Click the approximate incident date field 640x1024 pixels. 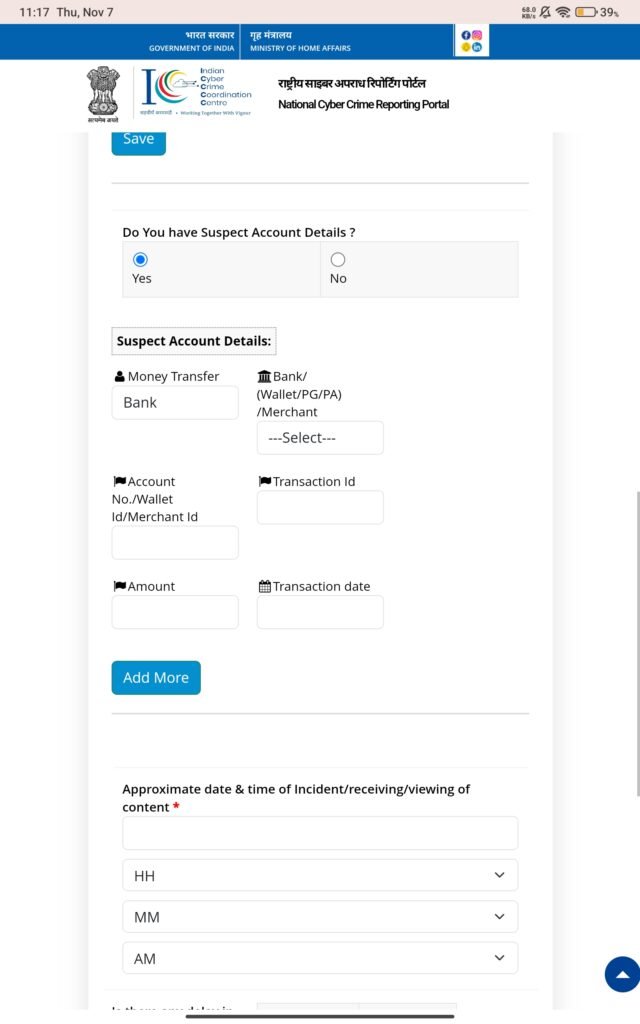click(x=320, y=833)
